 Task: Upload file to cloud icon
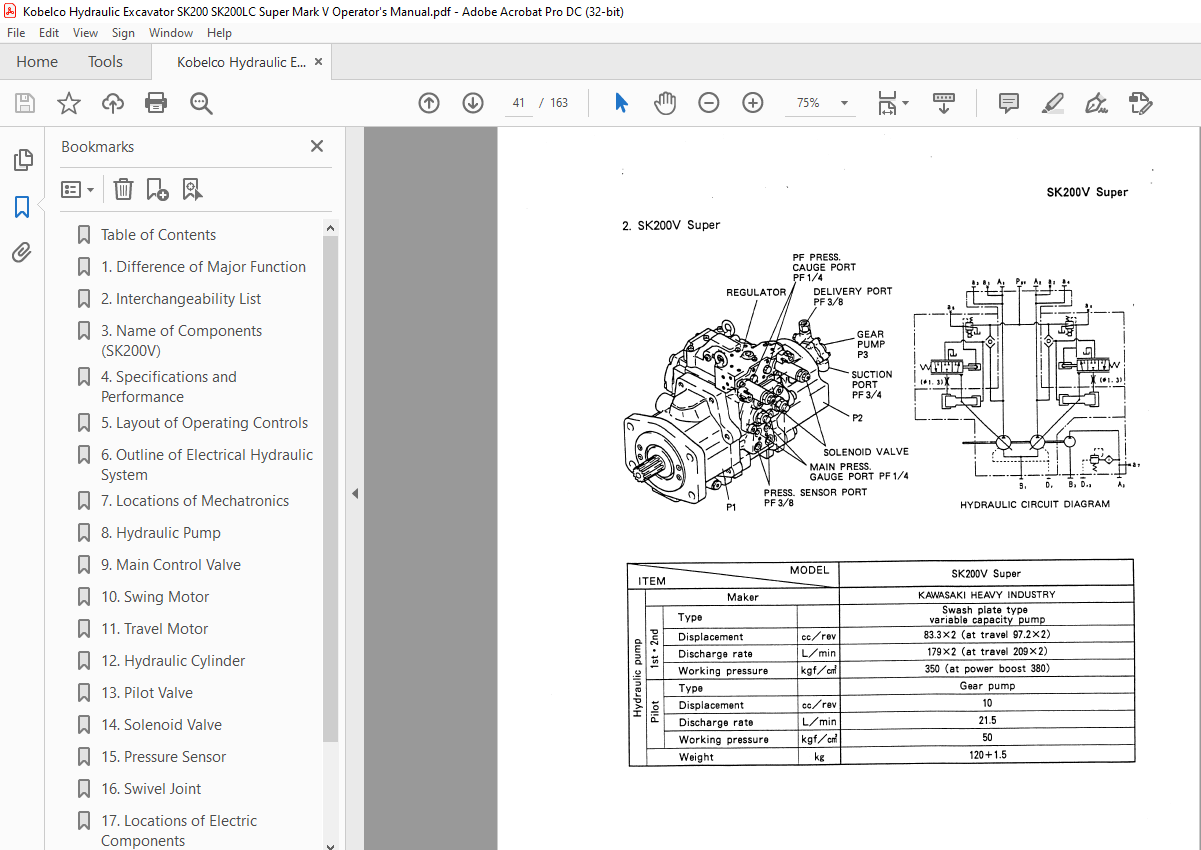click(x=112, y=103)
